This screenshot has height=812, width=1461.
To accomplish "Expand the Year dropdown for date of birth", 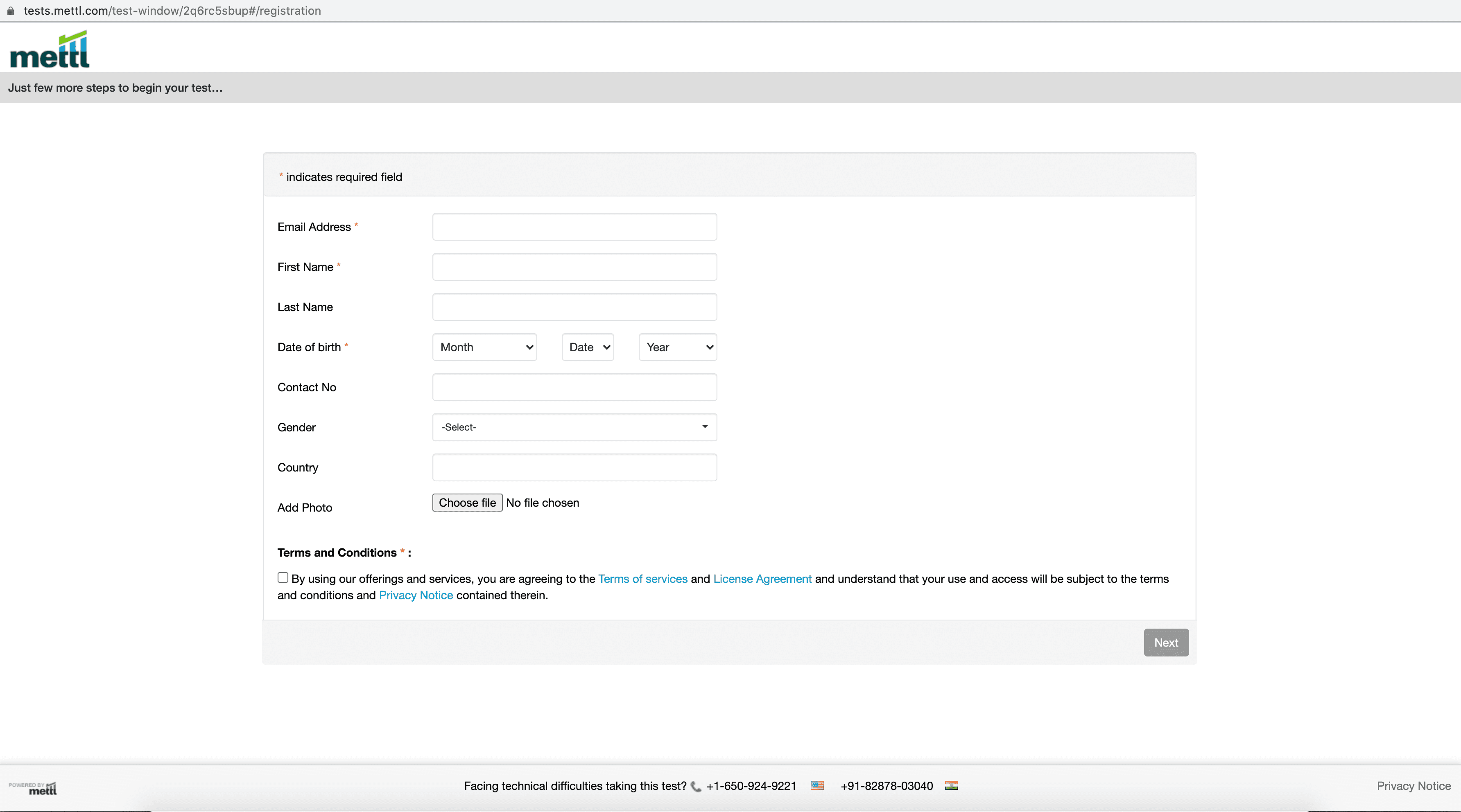I will tap(678, 347).
